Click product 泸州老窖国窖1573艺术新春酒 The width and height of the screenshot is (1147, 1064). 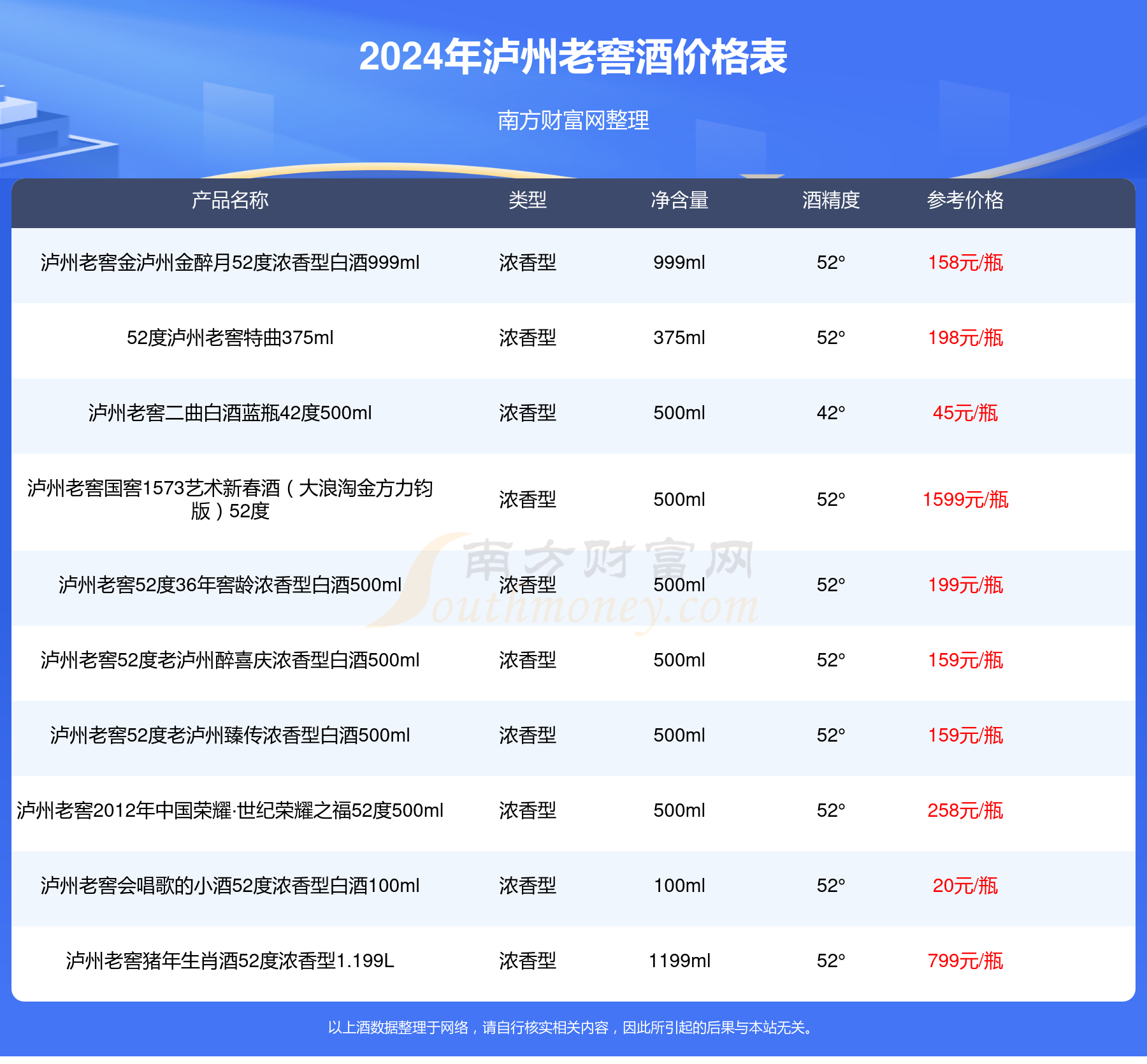pyautogui.click(x=230, y=500)
